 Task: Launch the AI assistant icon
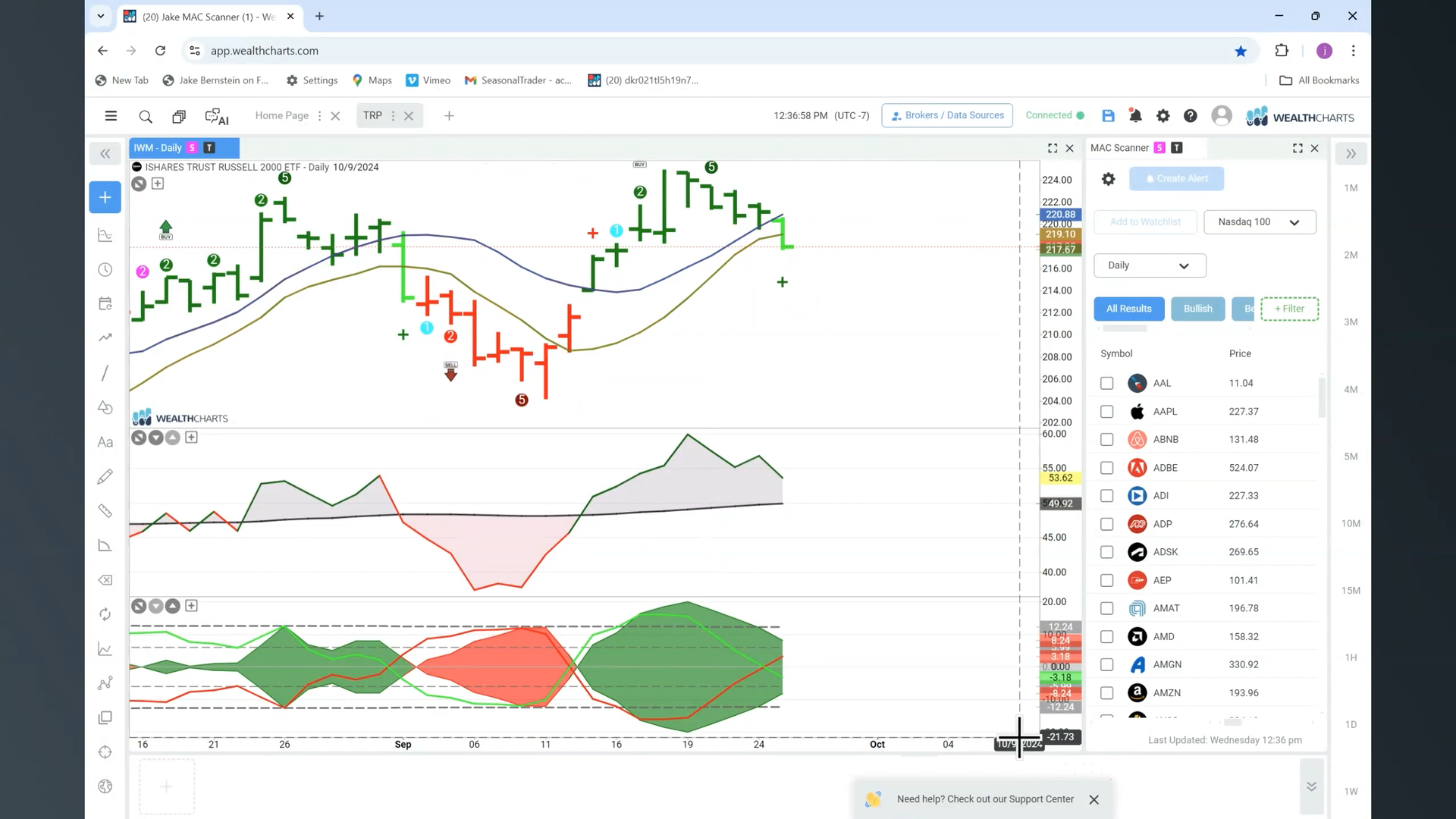pos(217,116)
